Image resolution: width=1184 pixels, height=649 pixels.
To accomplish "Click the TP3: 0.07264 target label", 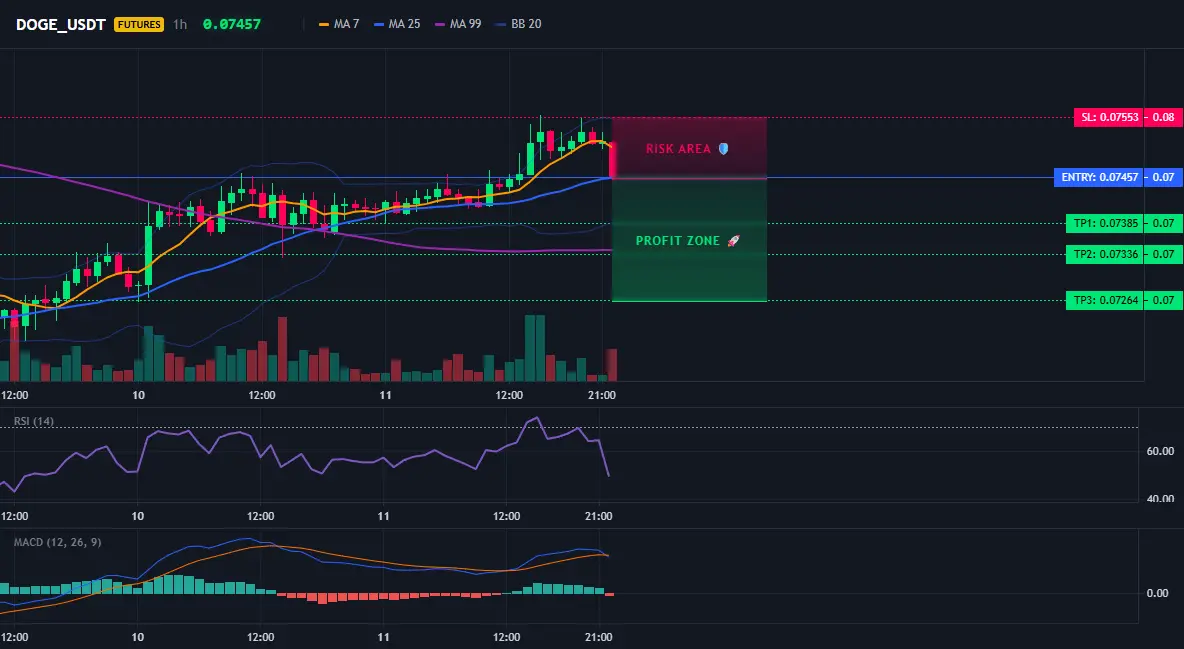I will click(x=1105, y=300).
